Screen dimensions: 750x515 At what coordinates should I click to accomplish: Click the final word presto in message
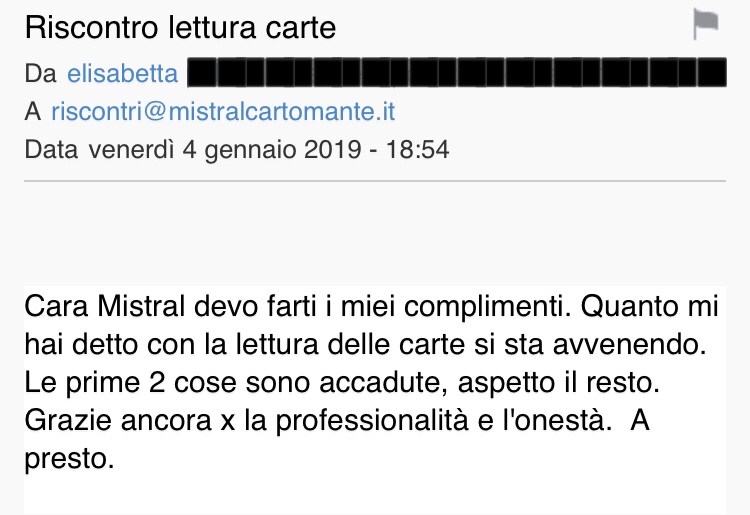(x=69, y=460)
